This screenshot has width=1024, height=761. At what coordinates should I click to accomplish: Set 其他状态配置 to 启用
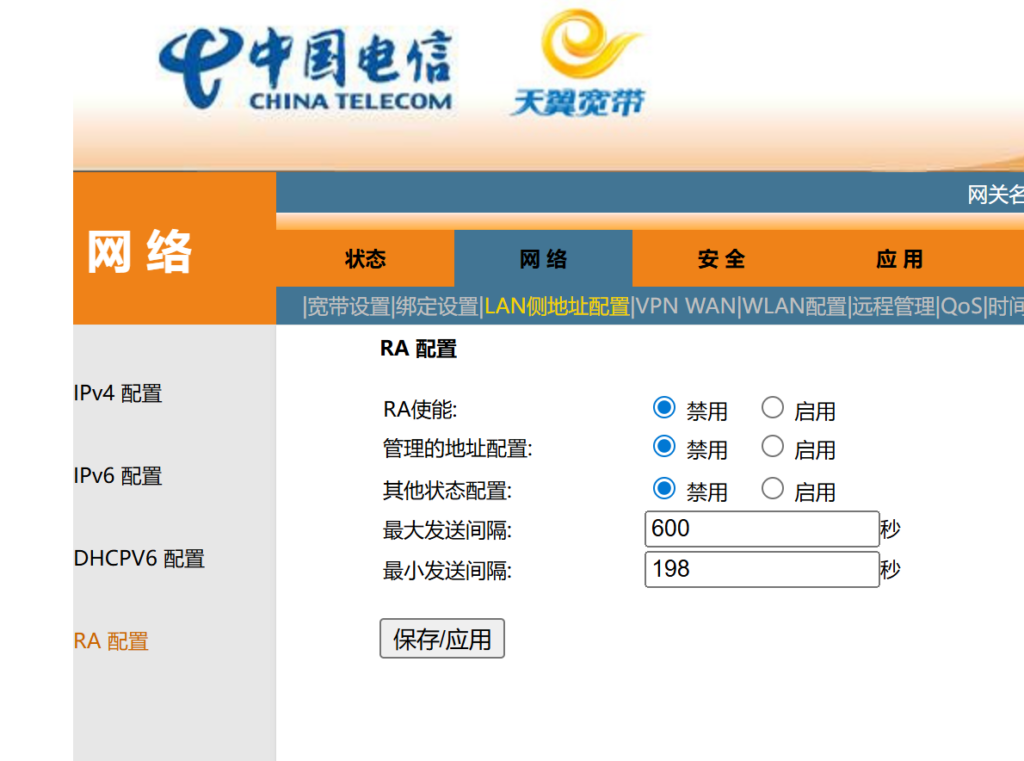pos(772,489)
